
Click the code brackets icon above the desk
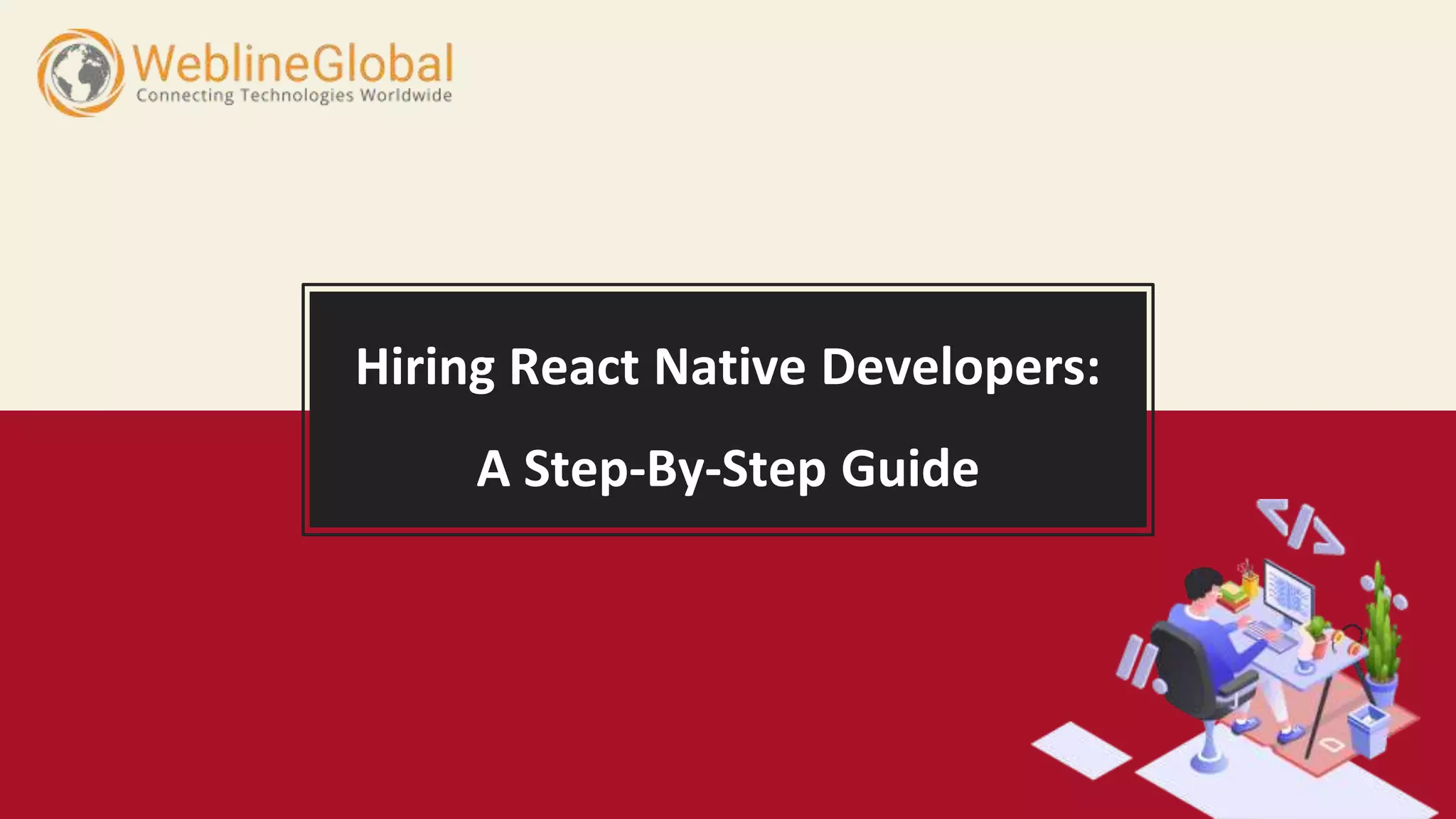tap(1300, 527)
